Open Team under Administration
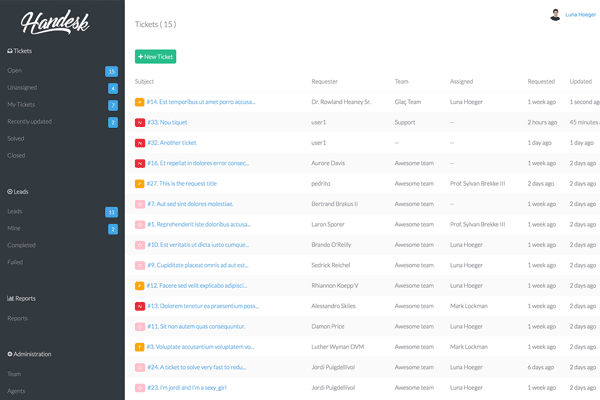 click(x=14, y=374)
